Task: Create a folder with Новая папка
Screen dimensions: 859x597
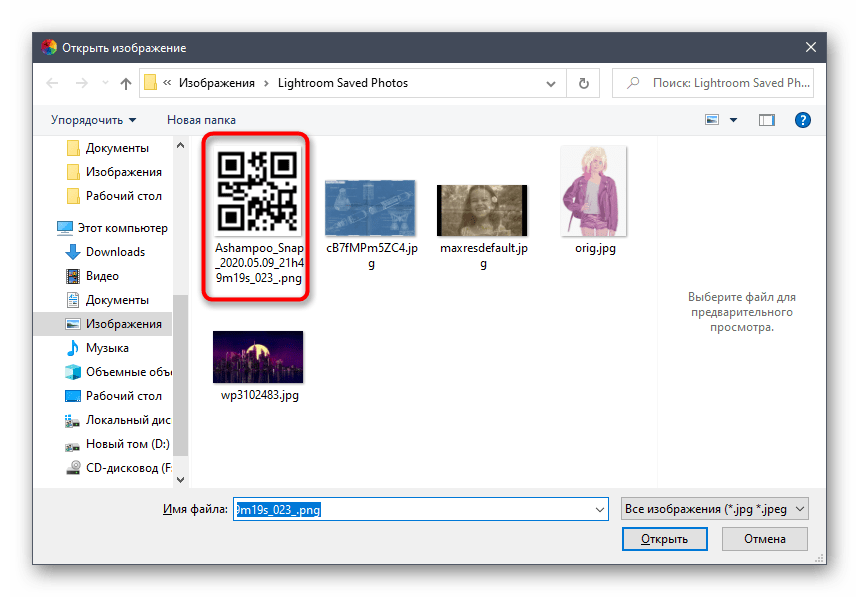Action: [x=201, y=120]
